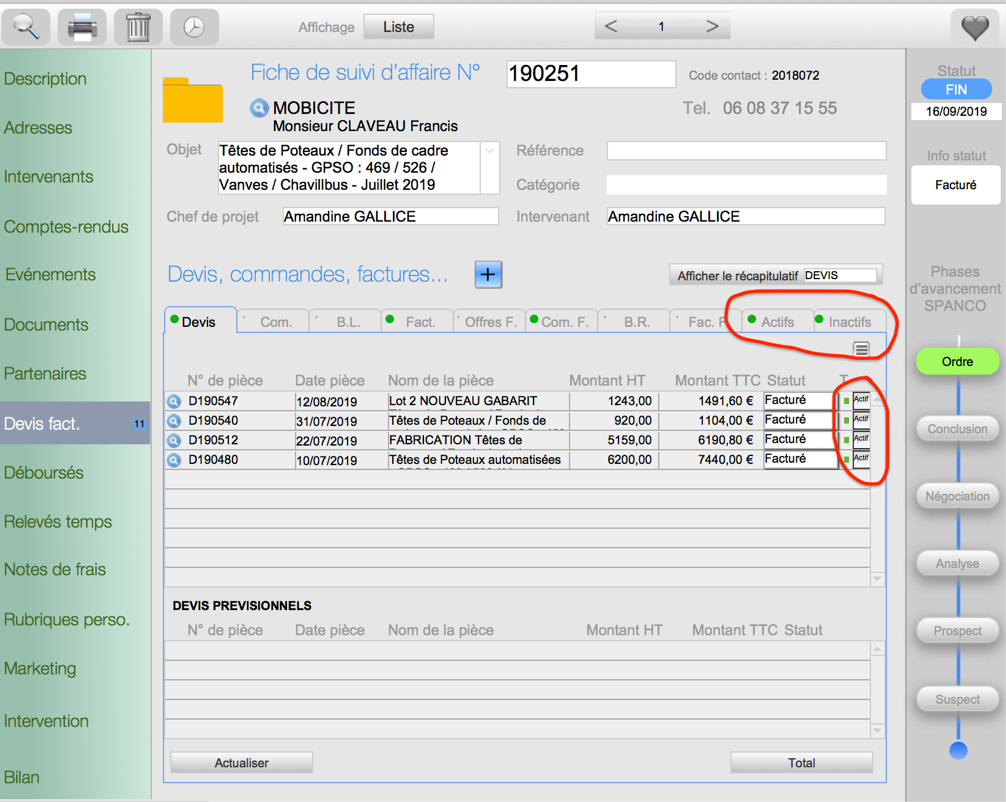Toggle the Actif box for quote D190512

[860, 439]
